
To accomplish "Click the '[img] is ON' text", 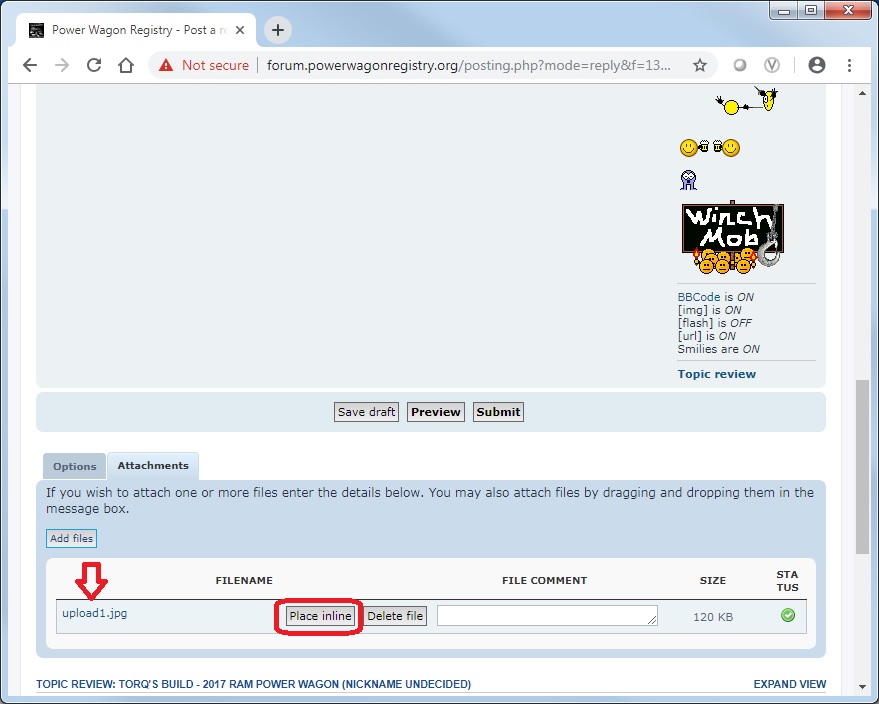I will (x=709, y=310).
